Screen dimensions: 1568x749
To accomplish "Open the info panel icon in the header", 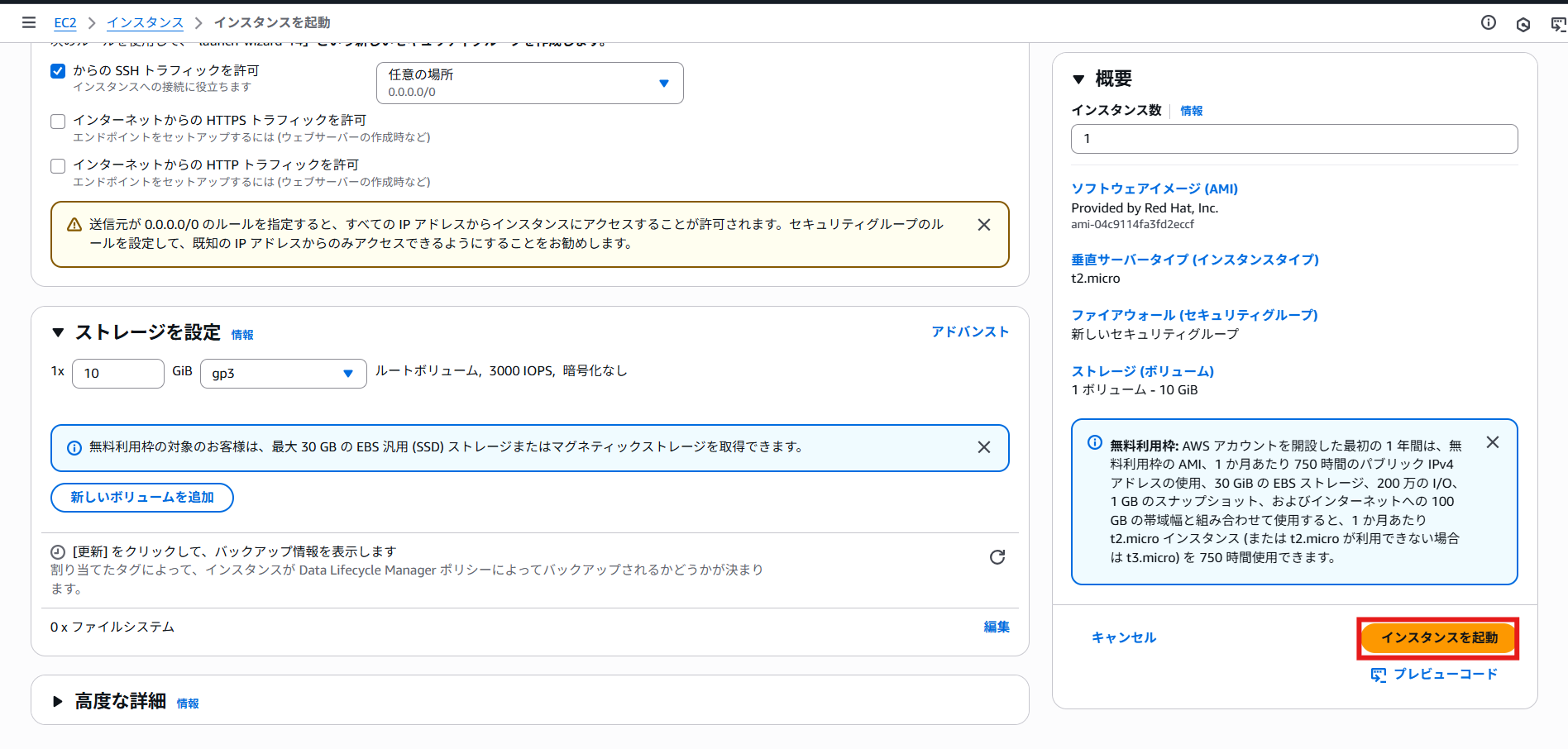I will point(1489,22).
